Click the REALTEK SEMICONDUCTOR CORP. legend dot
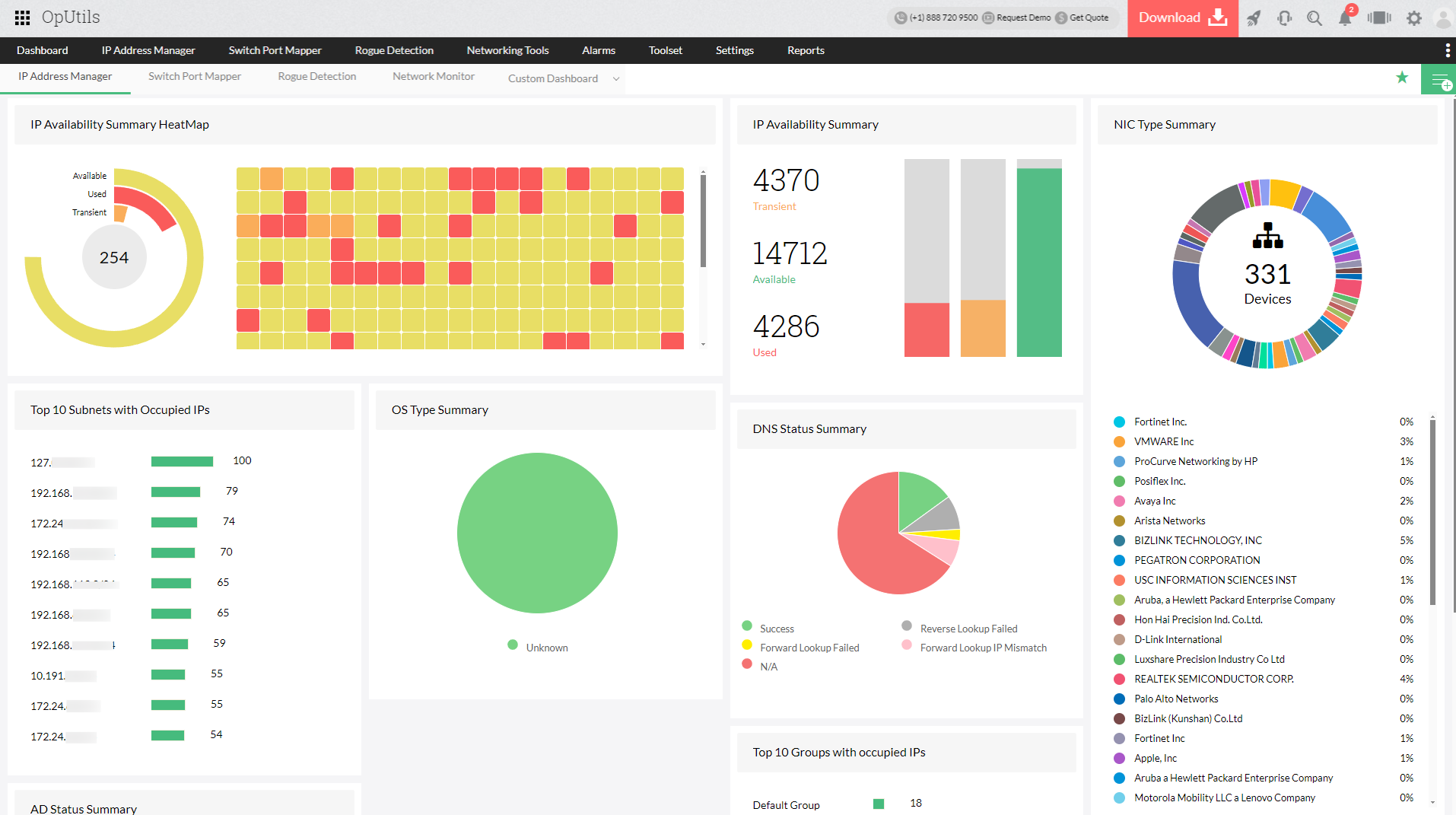 point(1119,679)
